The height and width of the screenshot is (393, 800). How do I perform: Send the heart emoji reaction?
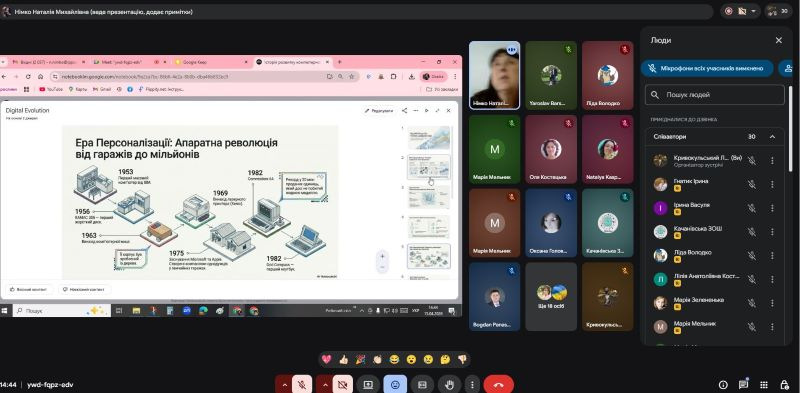[x=327, y=359]
